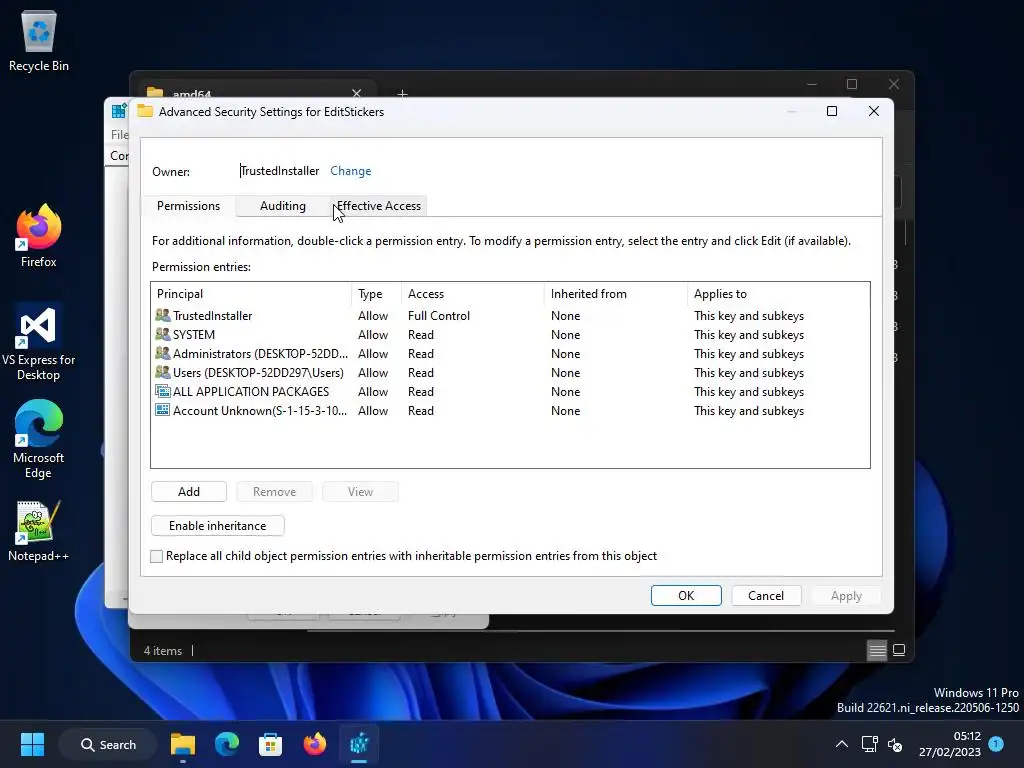Open the notification badge in the taskbar
Viewport: 1024px width, 768px height.
(996, 743)
